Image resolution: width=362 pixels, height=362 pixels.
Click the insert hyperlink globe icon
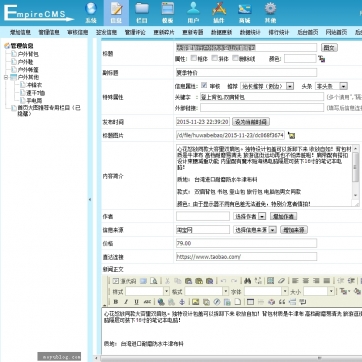point(161,302)
